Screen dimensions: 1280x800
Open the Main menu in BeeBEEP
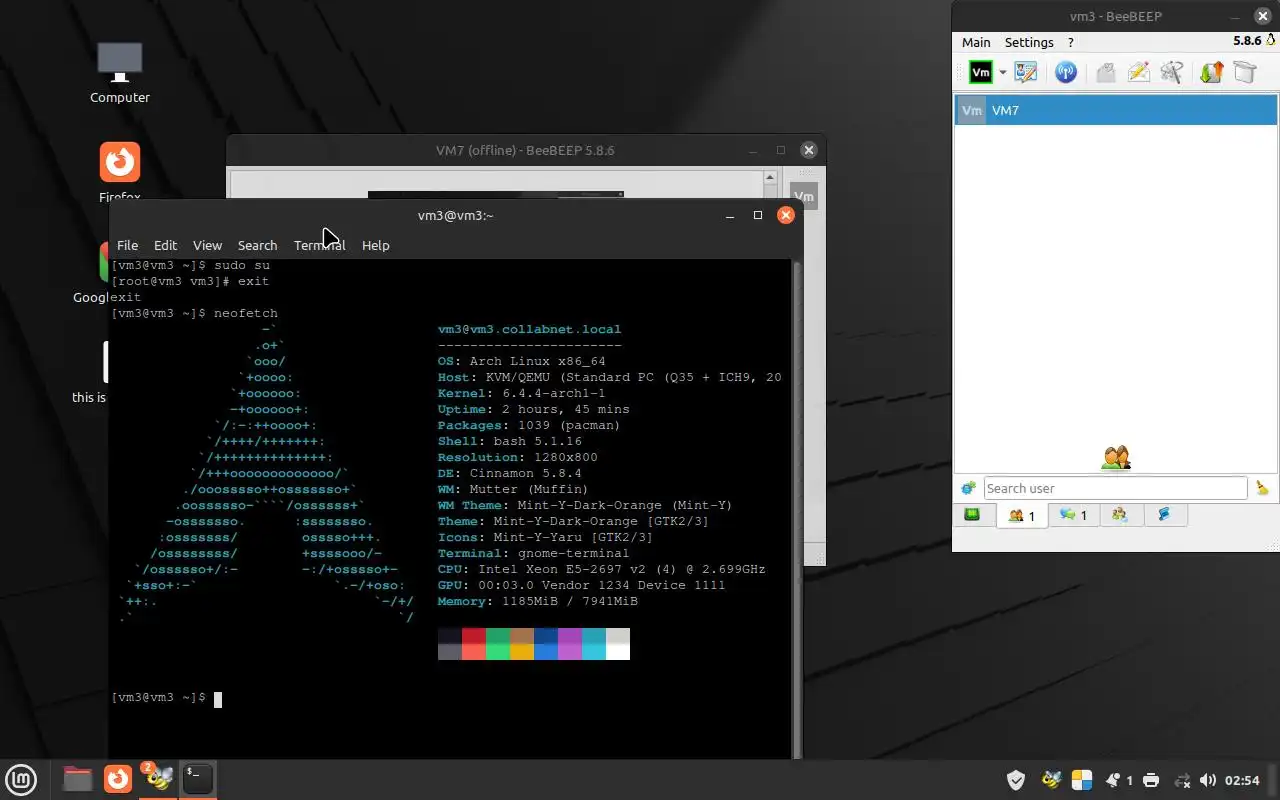(976, 42)
